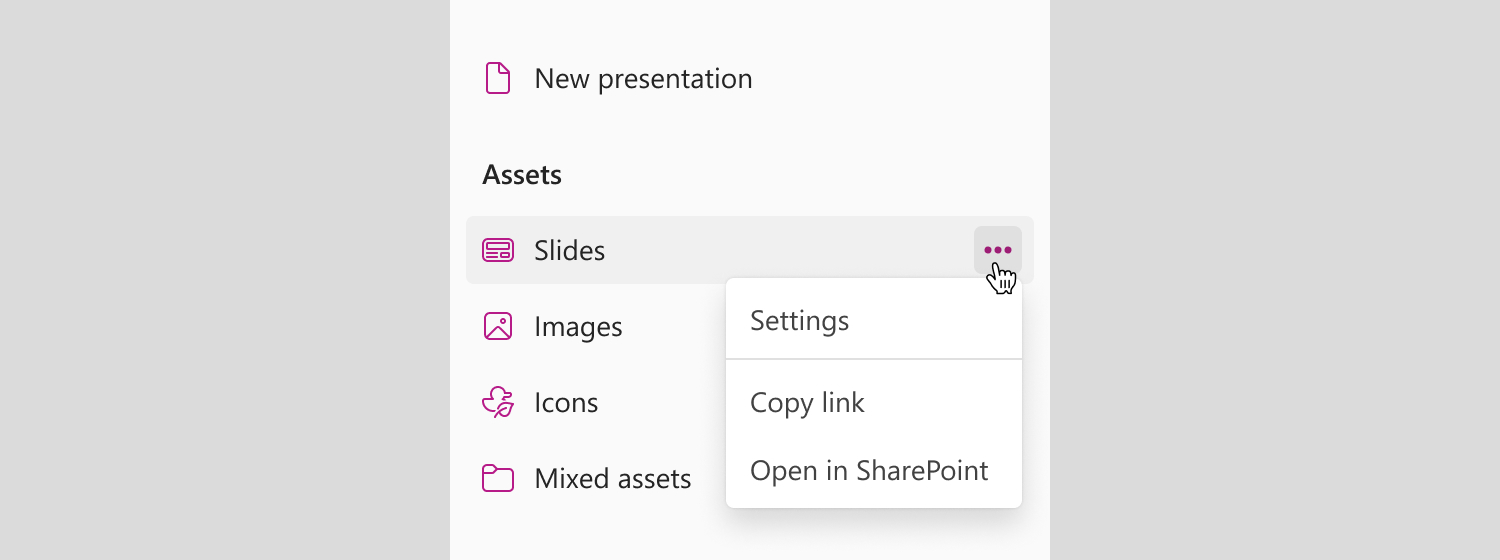This screenshot has width=1500, height=560.
Task: Click the Assets section heading
Action: [x=522, y=175]
